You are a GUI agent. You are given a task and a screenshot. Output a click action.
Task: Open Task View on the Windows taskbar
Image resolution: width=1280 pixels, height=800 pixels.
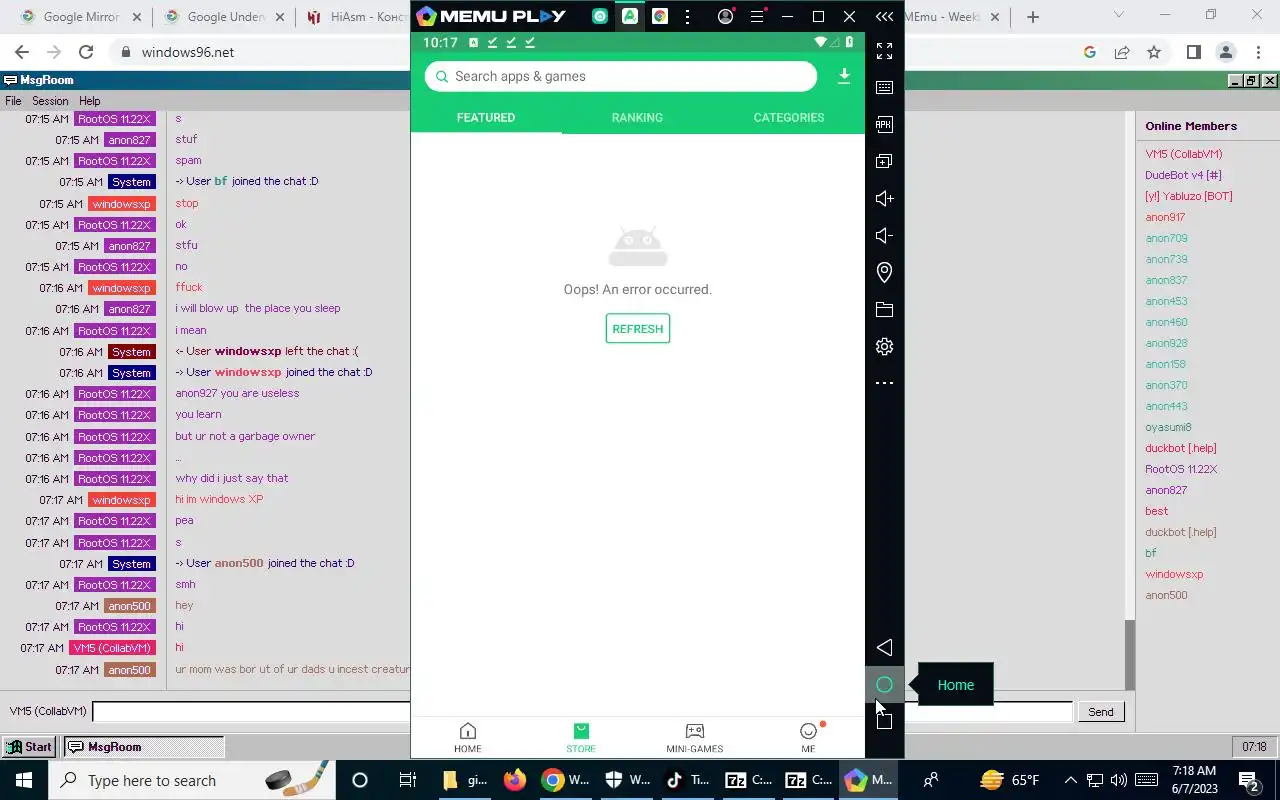(407, 780)
